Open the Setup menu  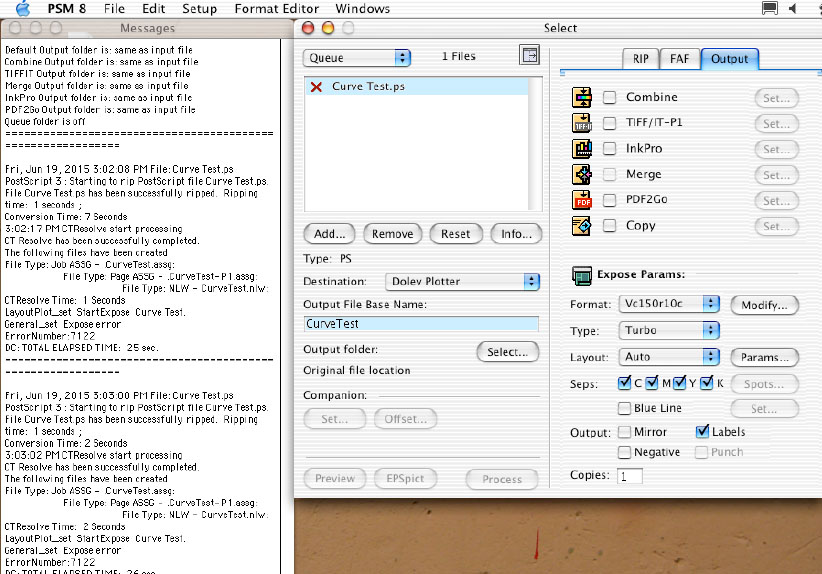point(200,8)
